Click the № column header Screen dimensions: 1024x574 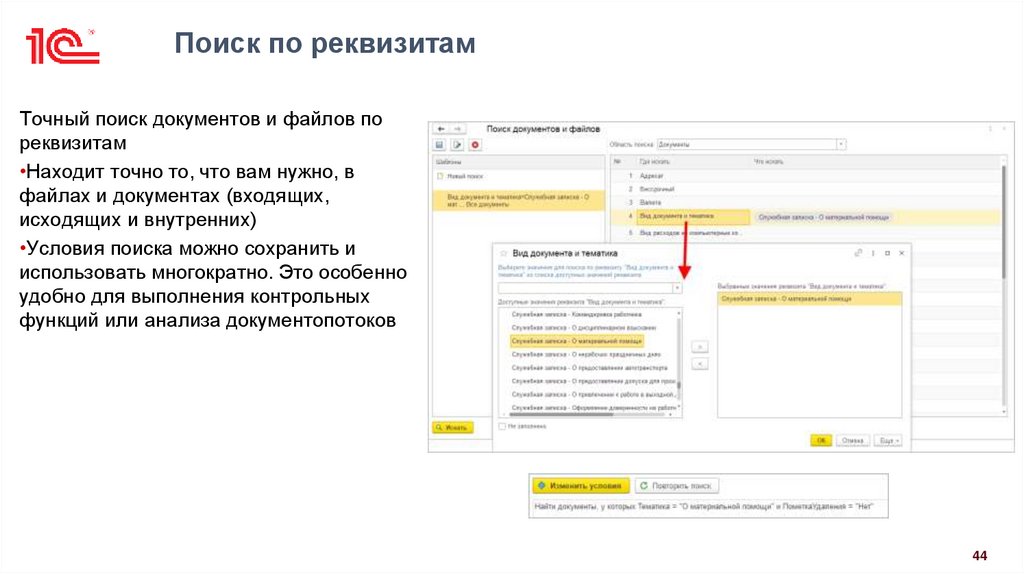(x=617, y=161)
